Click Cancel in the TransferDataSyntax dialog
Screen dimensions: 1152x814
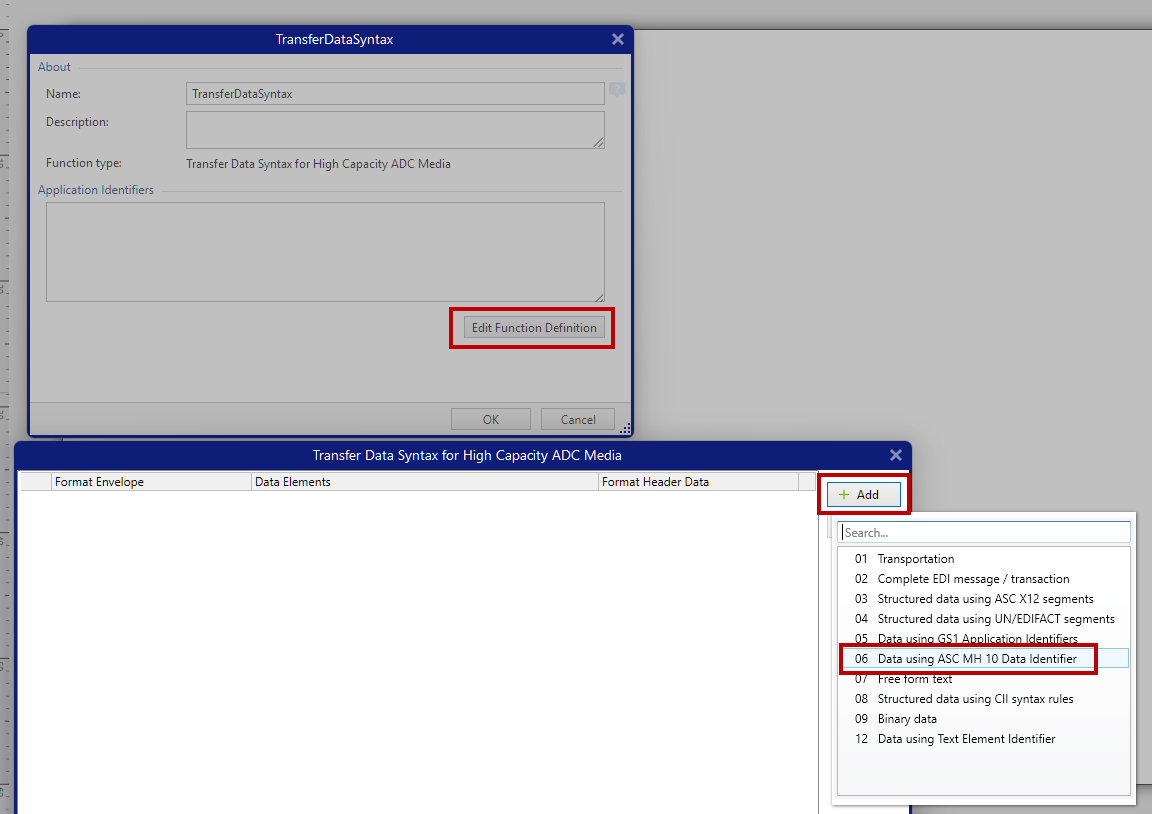[x=577, y=419]
